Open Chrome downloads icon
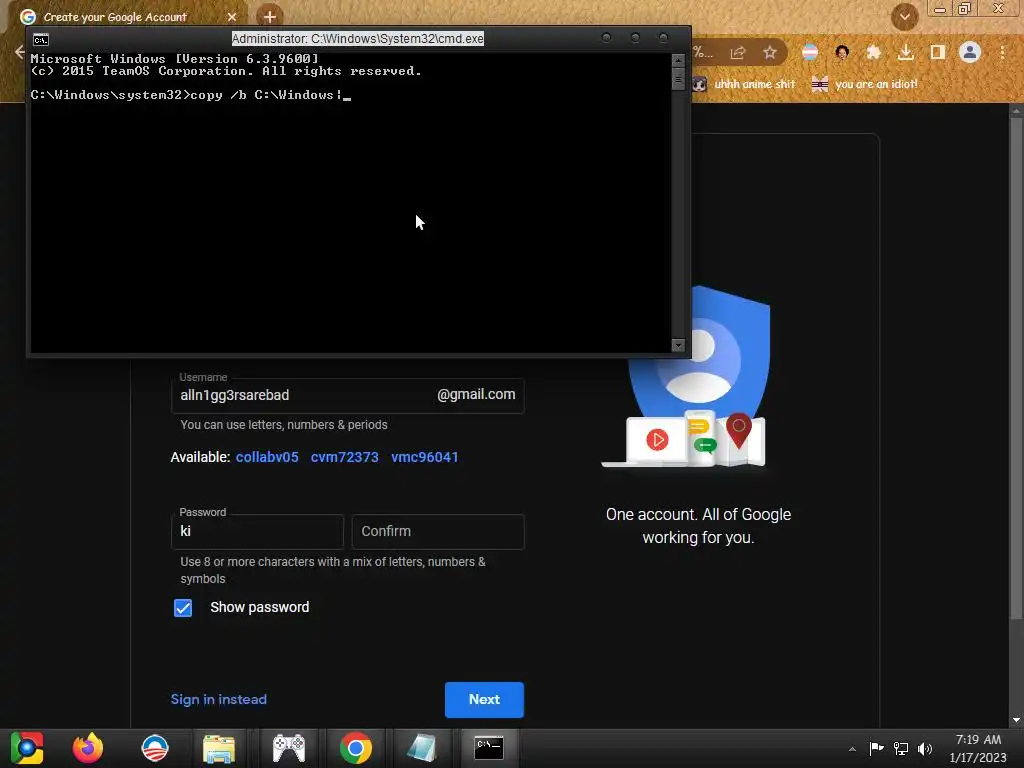 click(x=906, y=52)
